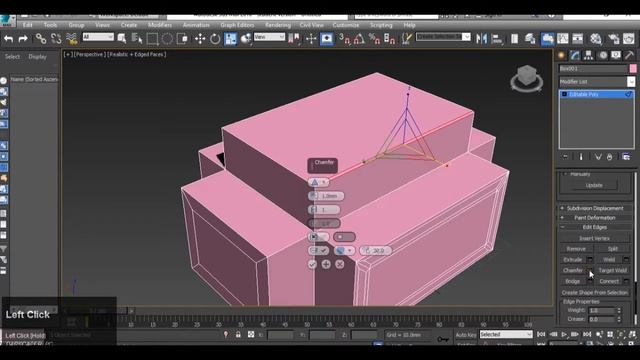Open the Create tab in command panel
Screen dimensions: 640x360
click(x=562, y=55)
